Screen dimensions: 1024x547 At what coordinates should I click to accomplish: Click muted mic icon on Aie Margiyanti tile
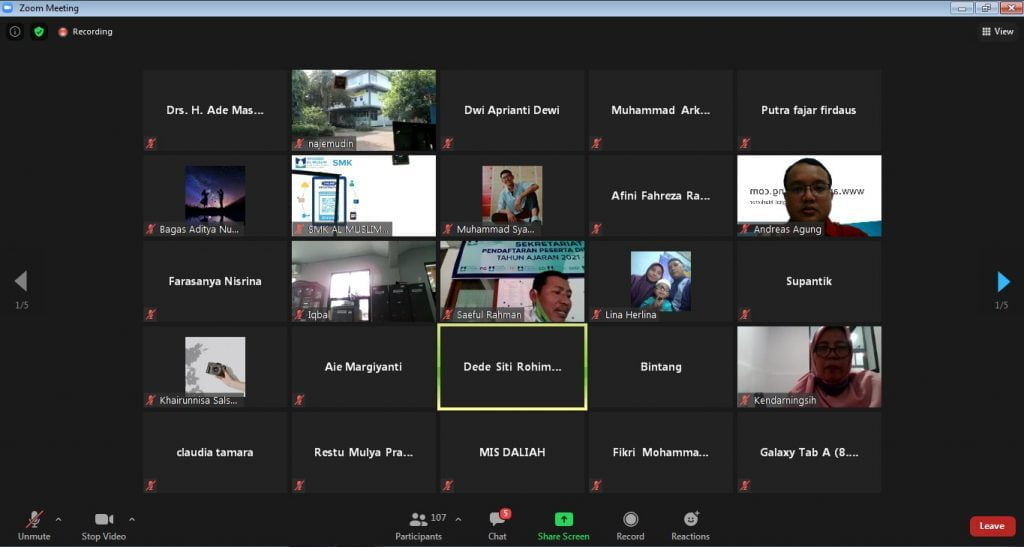[299, 399]
